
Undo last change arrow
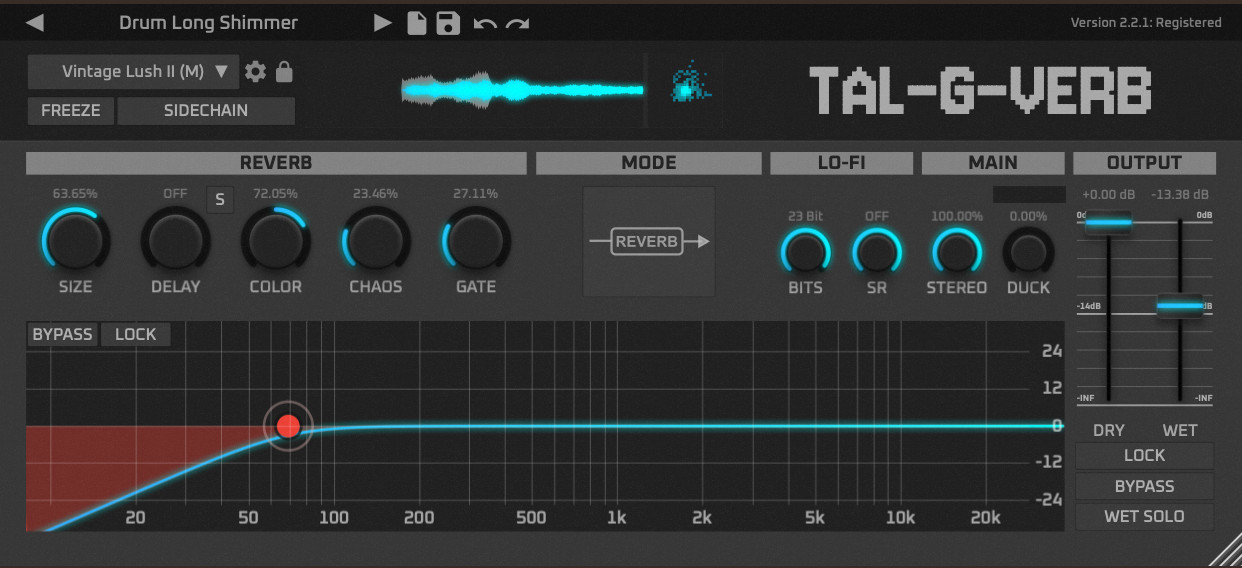pos(485,23)
